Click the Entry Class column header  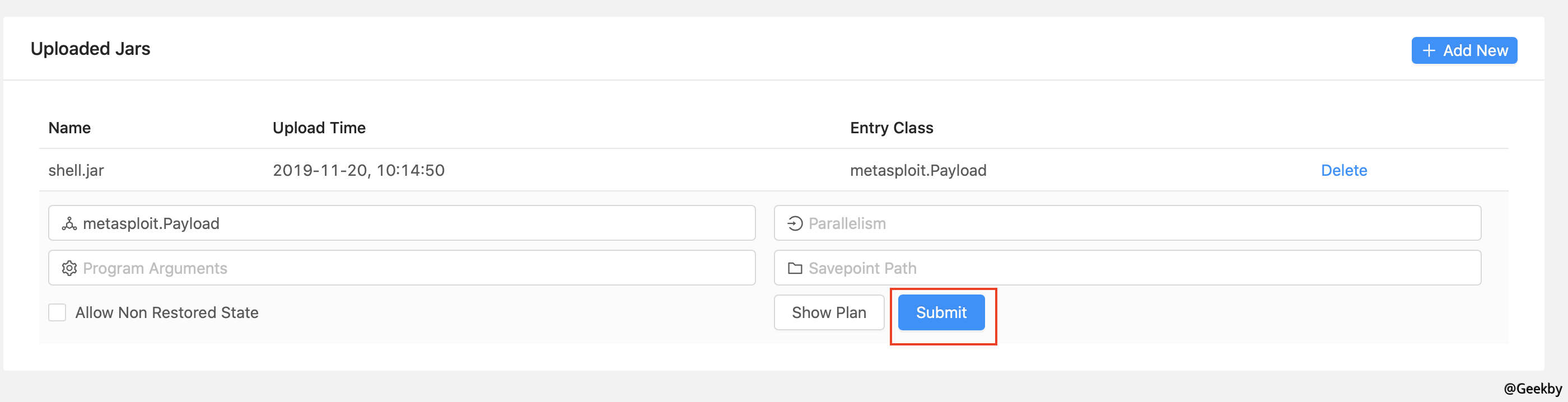891,128
